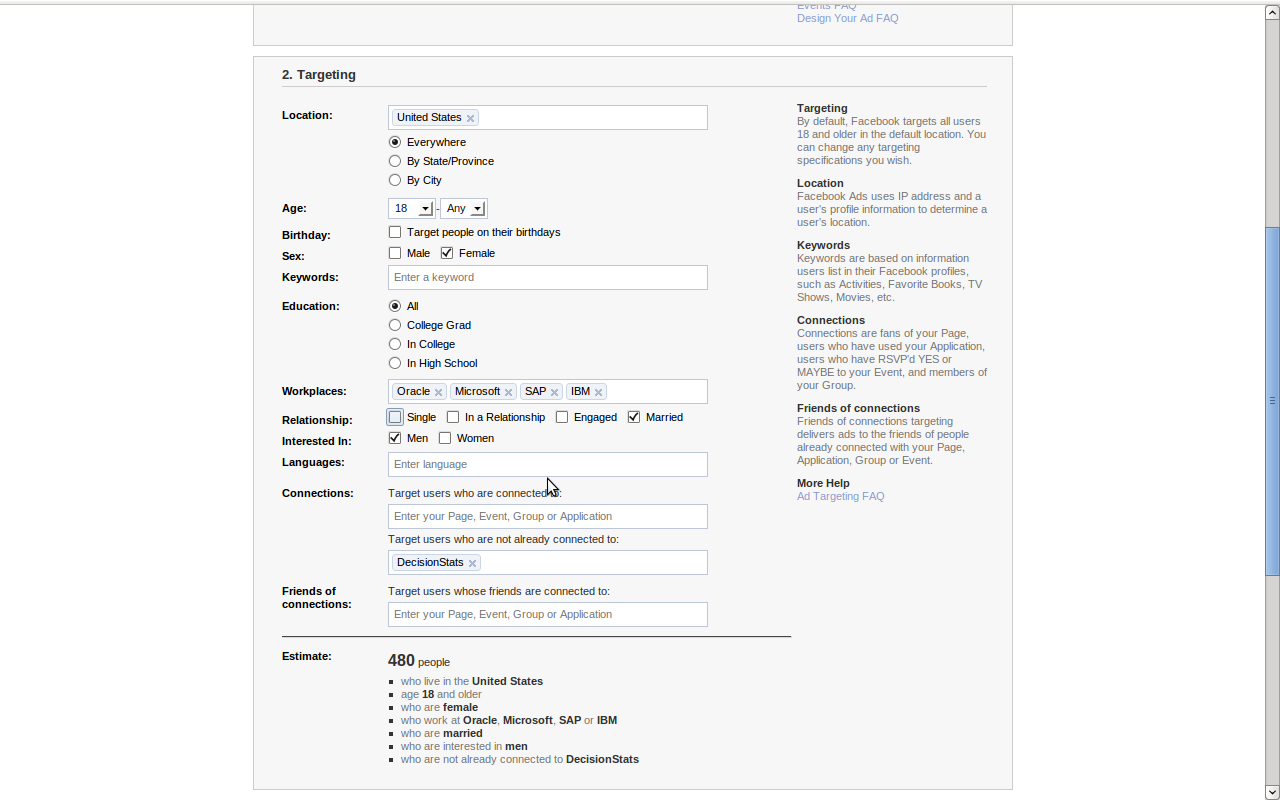1280x800 pixels.
Task: Check the Male sex checkbox
Action: coord(395,253)
